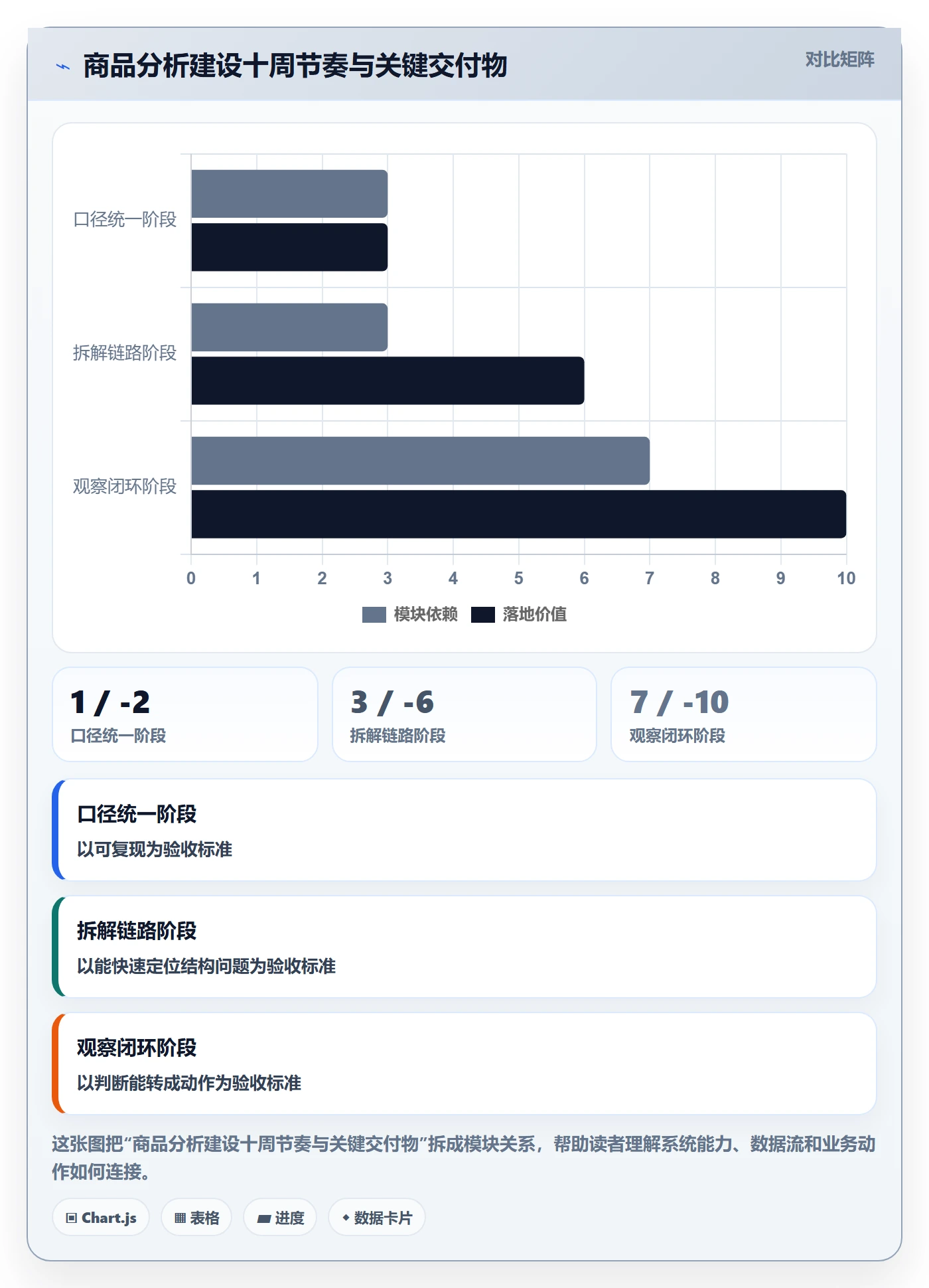Click the Chart.js tag icon
This screenshot has width=929, height=1288.
tap(72, 1218)
